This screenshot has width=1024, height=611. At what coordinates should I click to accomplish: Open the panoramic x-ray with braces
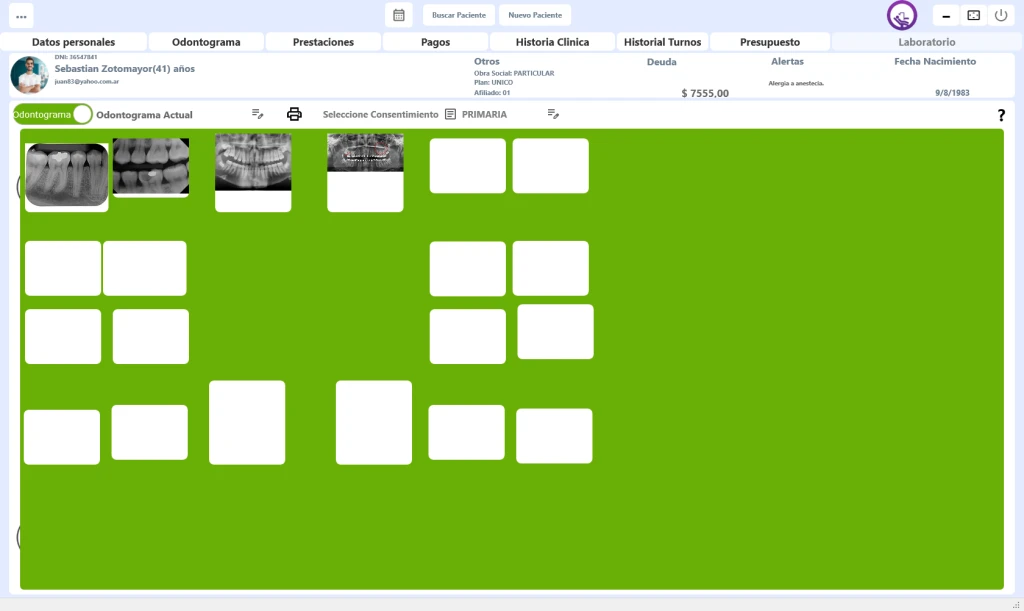pos(365,153)
